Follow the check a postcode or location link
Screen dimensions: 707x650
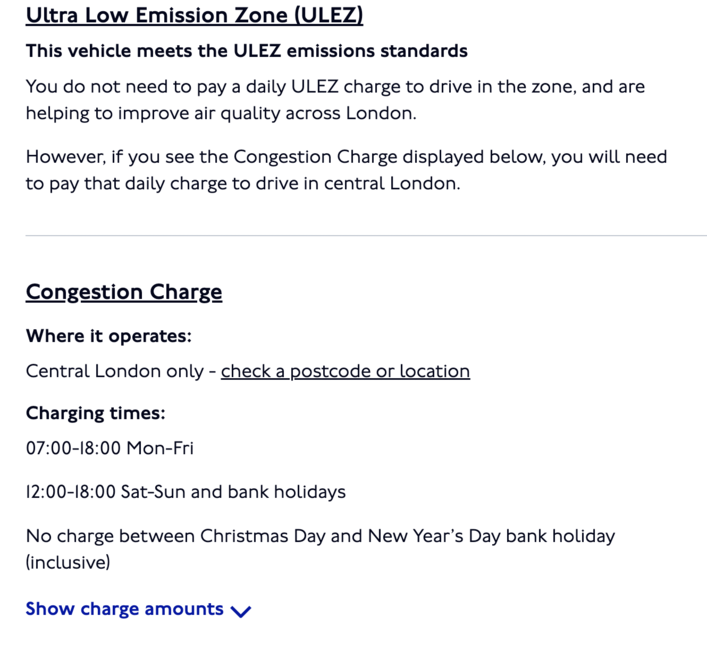coord(345,371)
